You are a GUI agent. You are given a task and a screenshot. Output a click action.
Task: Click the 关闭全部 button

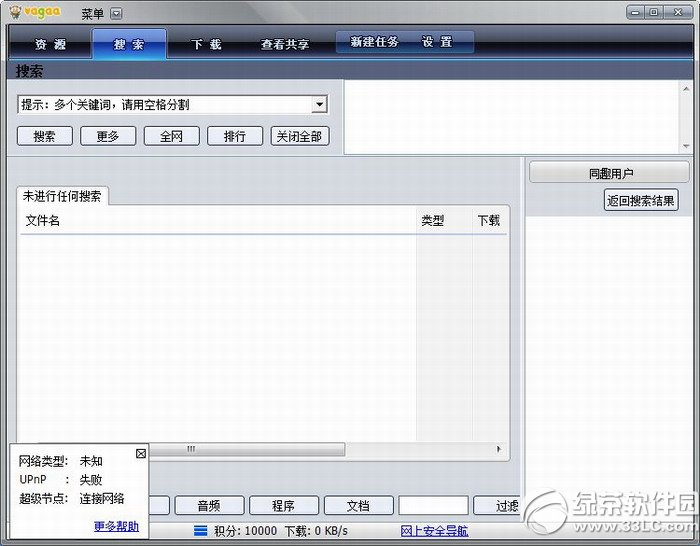click(x=300, y=136)
